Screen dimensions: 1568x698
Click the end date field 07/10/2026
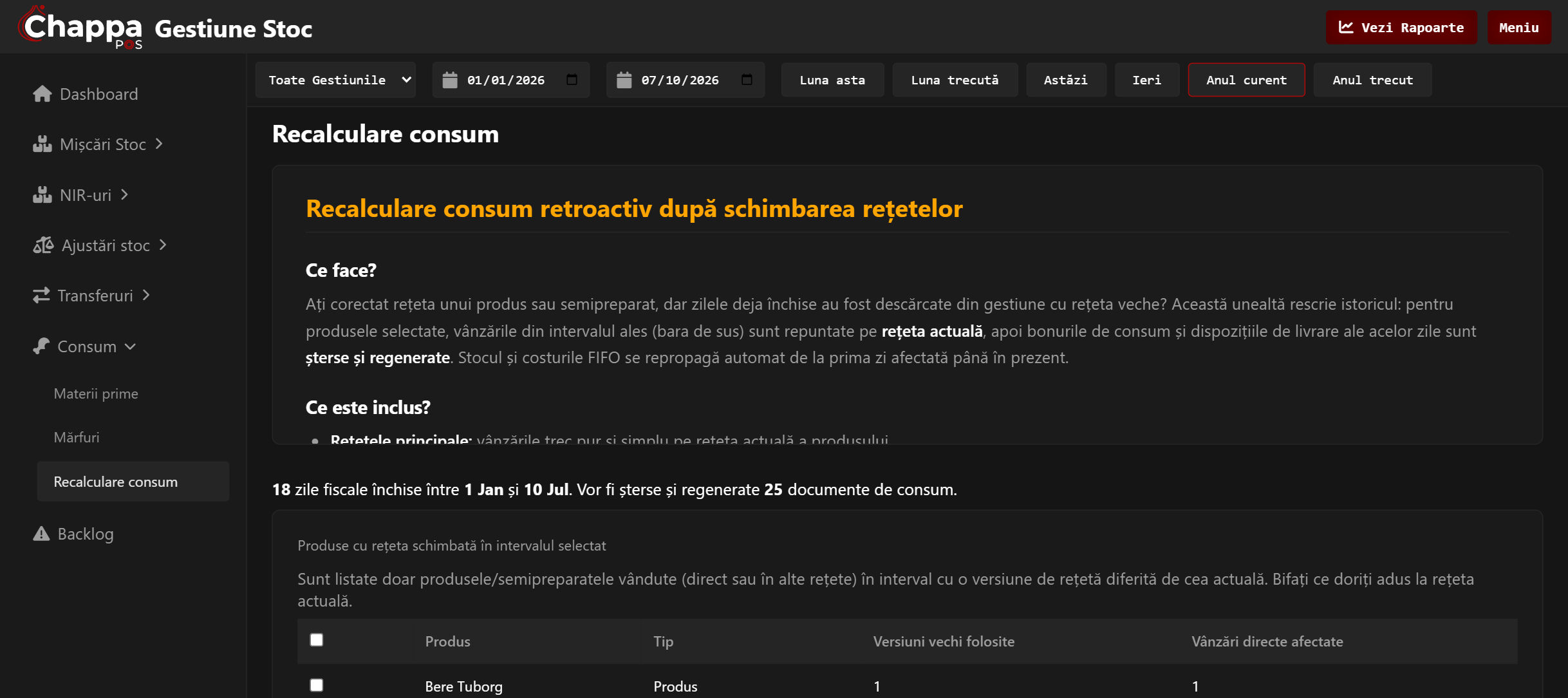point(686,80)
